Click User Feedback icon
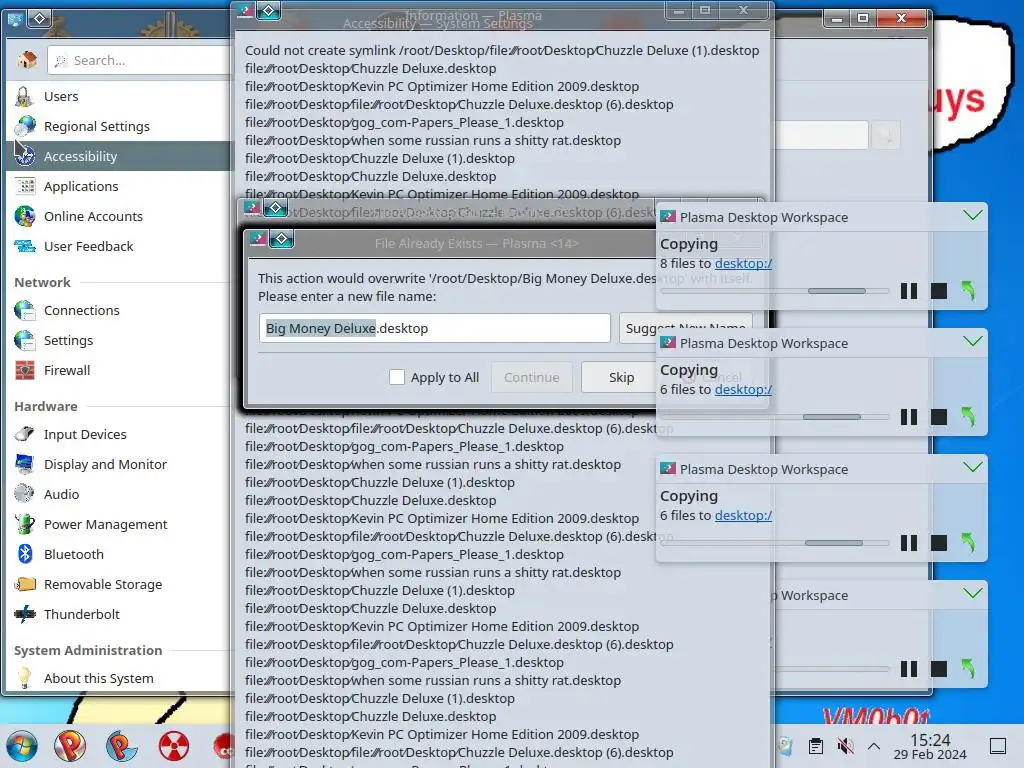Viewport: 1024px width, 768px height. 24,246
